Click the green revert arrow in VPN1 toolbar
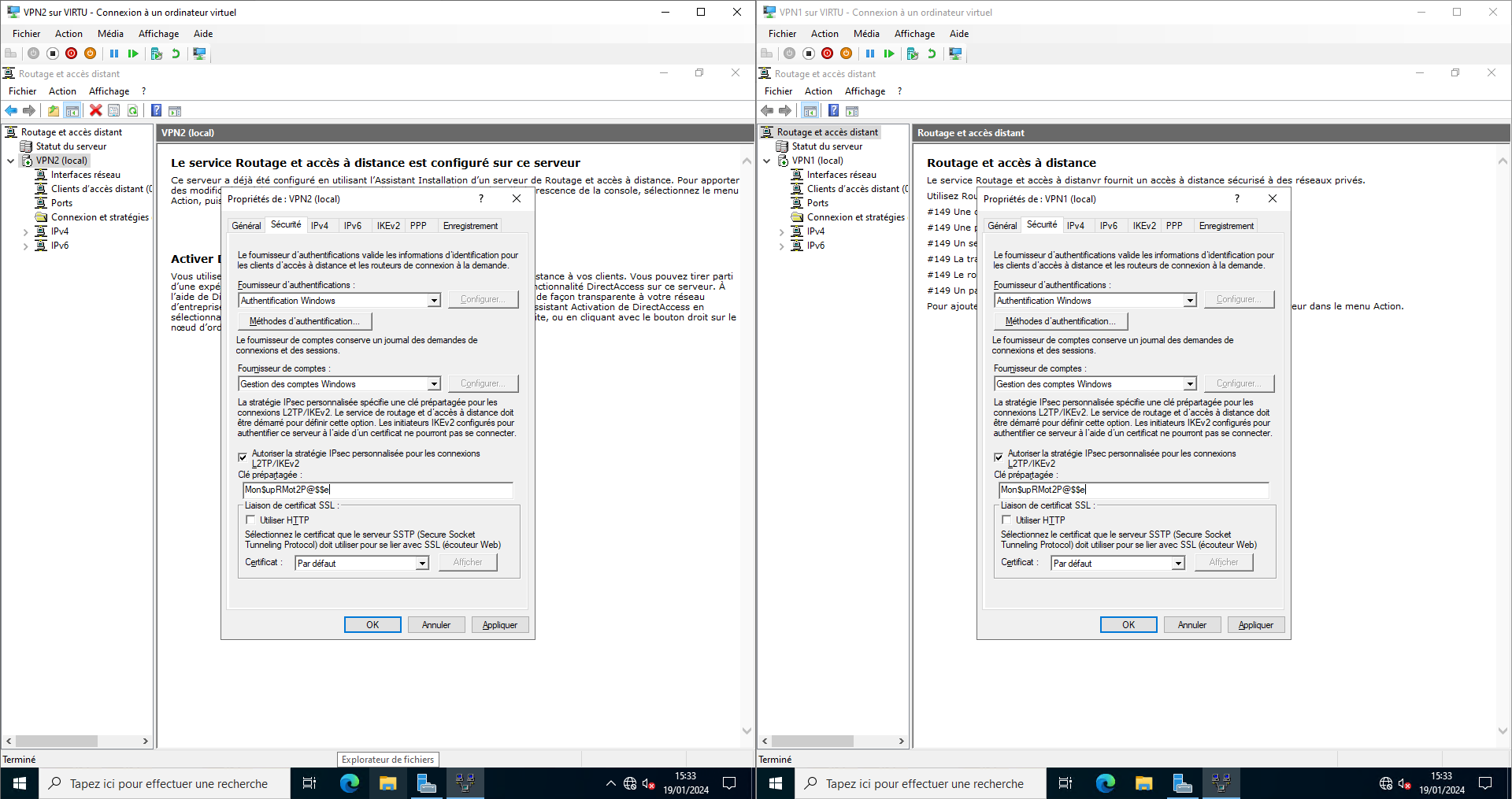Screen dimensions: 1512x799 pyautogui.click(x=932, y=54)
